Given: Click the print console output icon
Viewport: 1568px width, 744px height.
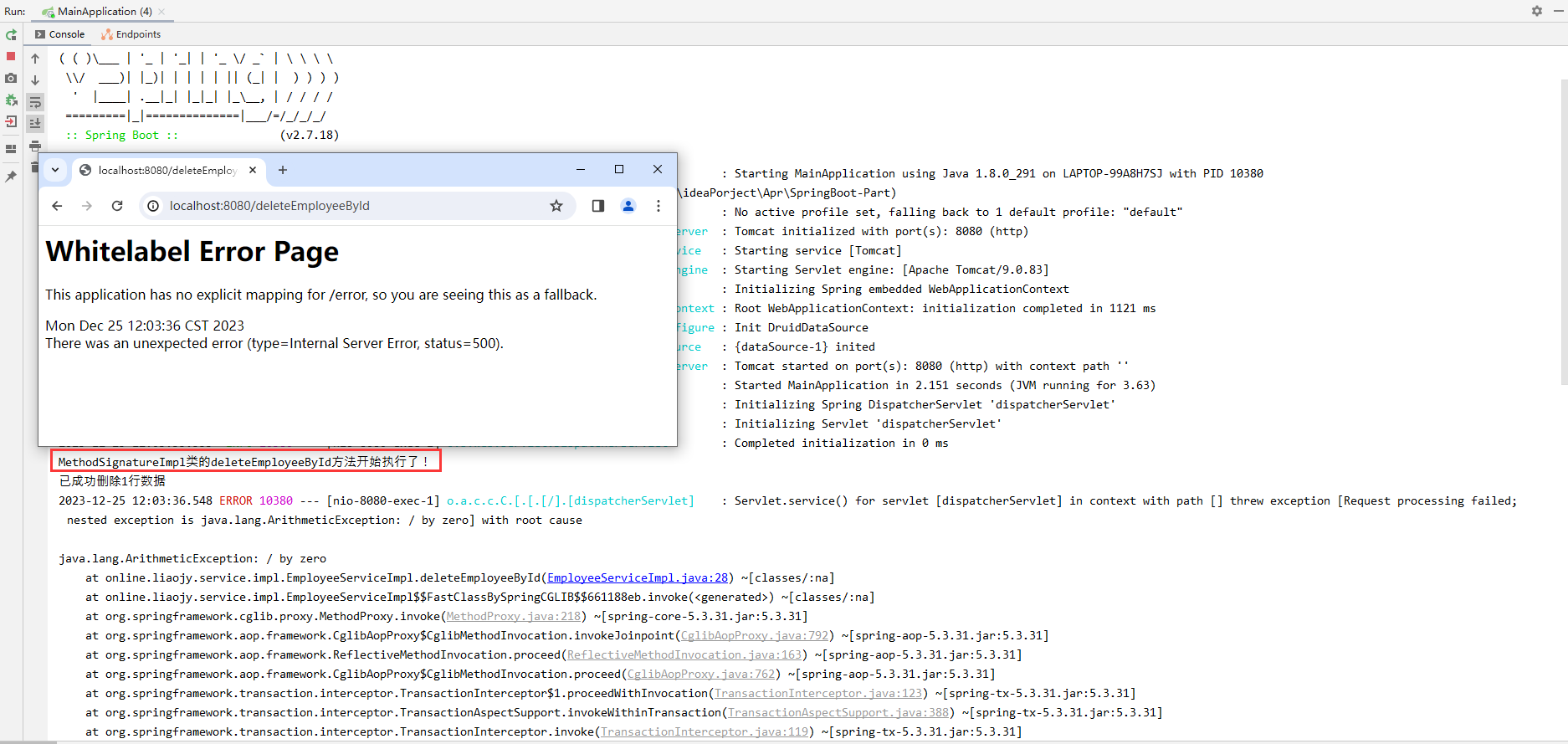Looking at the screenshot, I should [x=35, y=146].
